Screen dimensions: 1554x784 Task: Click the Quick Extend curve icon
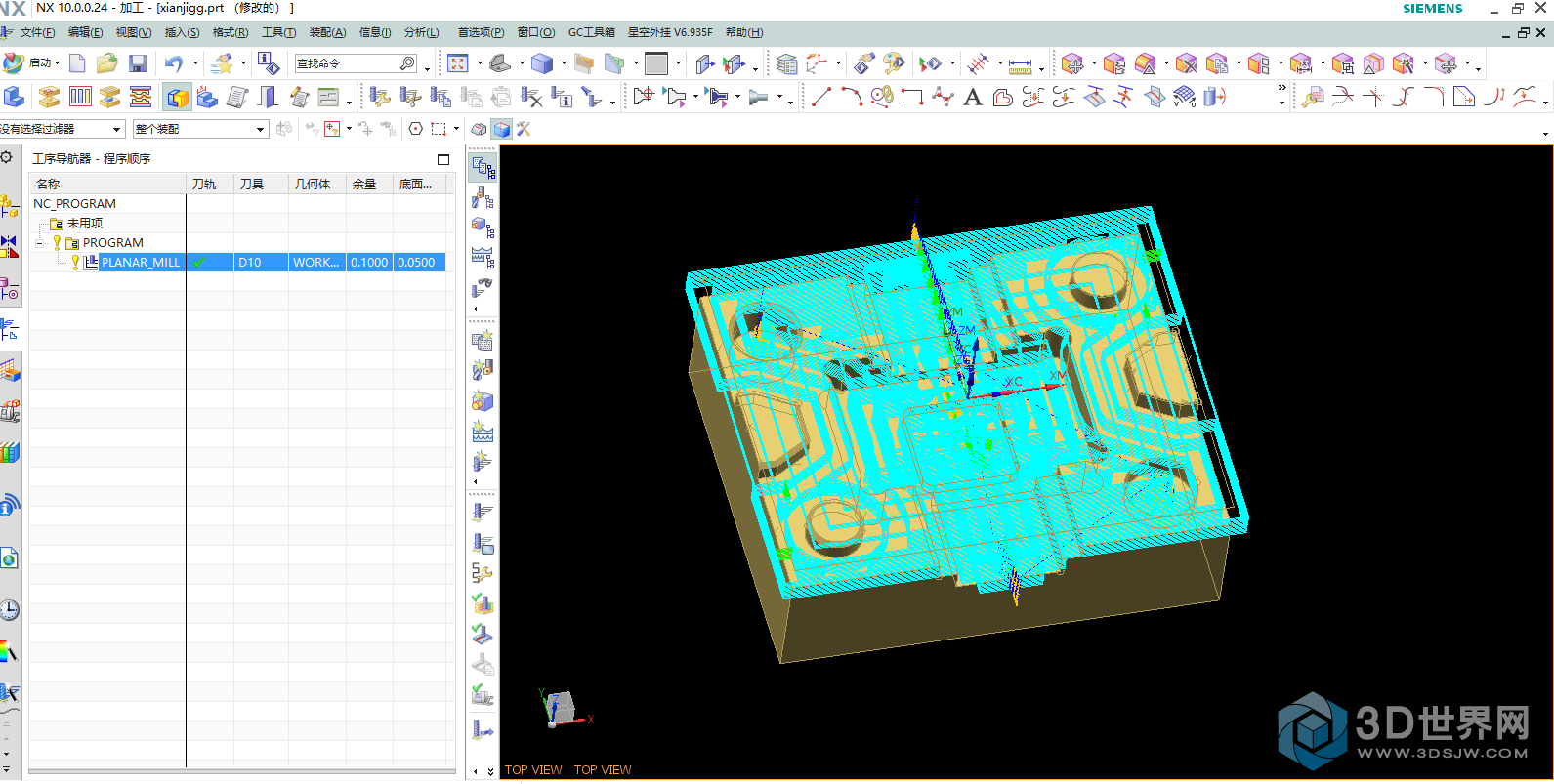1373,97
